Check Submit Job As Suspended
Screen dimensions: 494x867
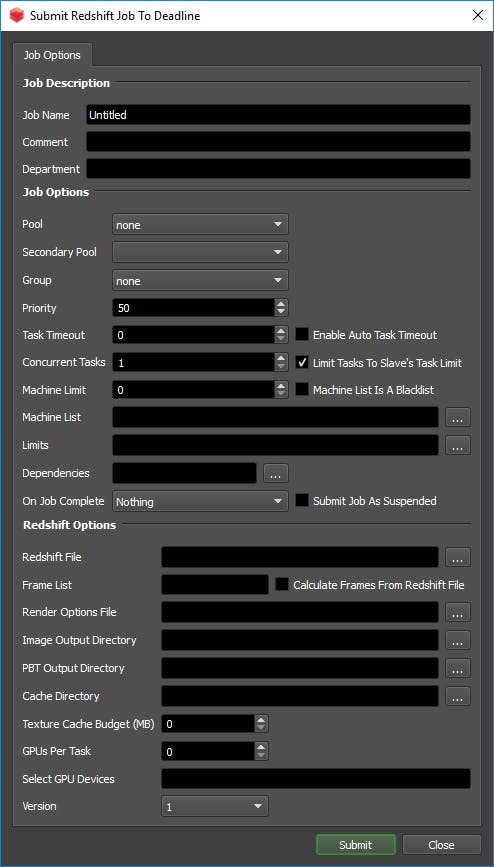tap(302, 501)
